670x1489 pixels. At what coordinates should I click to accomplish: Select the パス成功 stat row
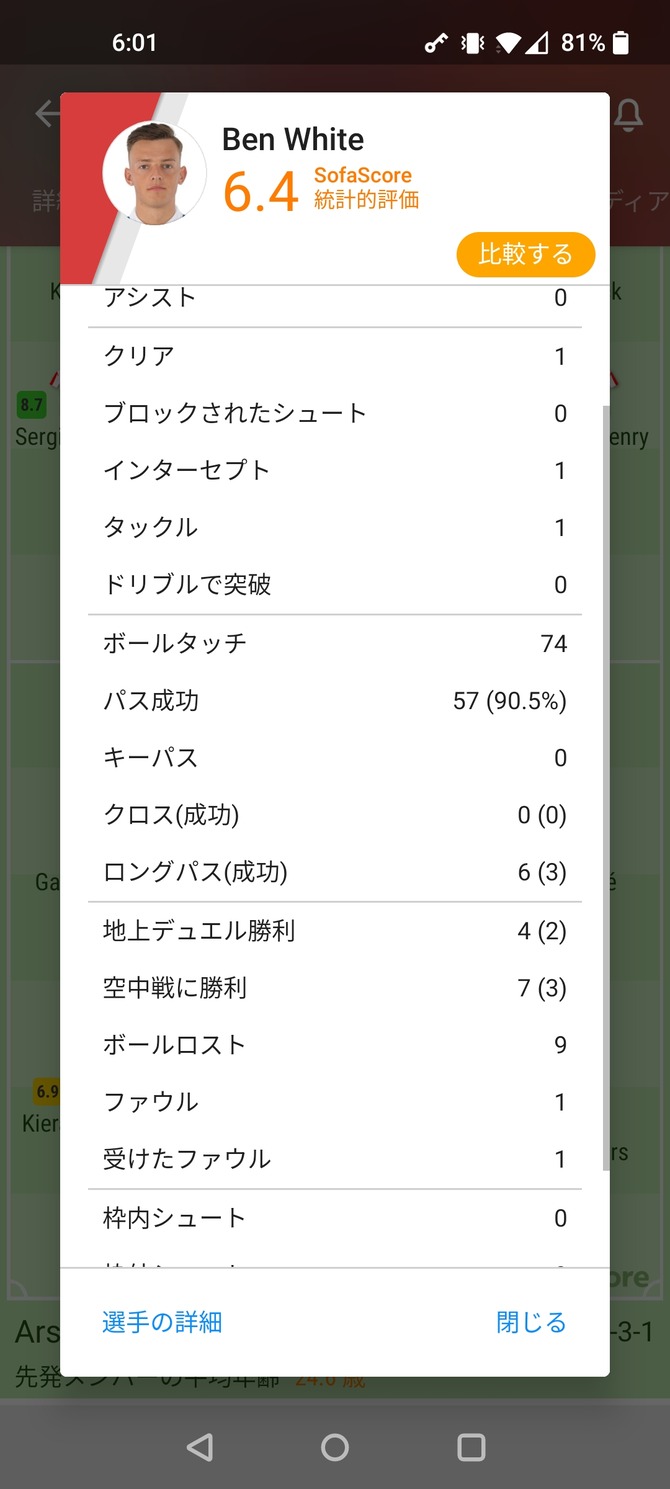click(335, 701)
